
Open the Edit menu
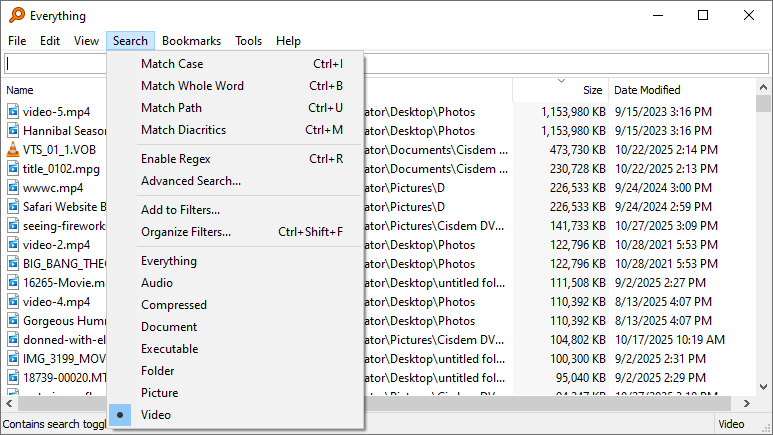click(x=50, y=41)
